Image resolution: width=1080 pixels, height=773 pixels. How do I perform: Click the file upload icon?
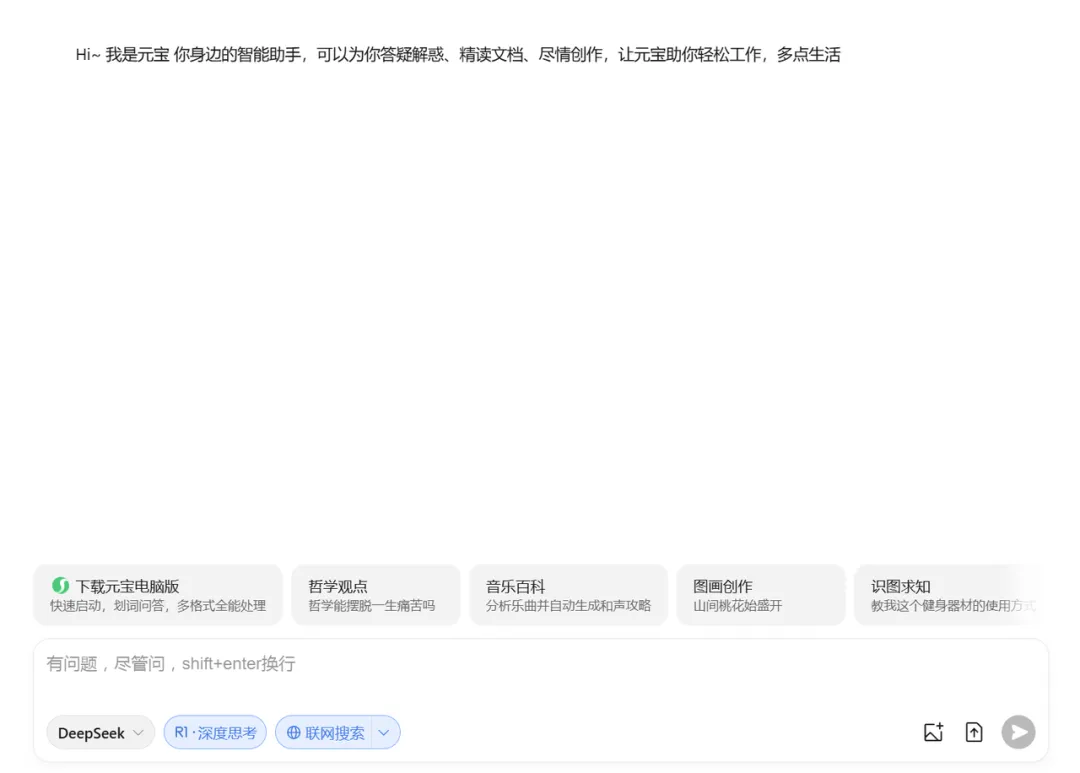[x=974, y=732]
